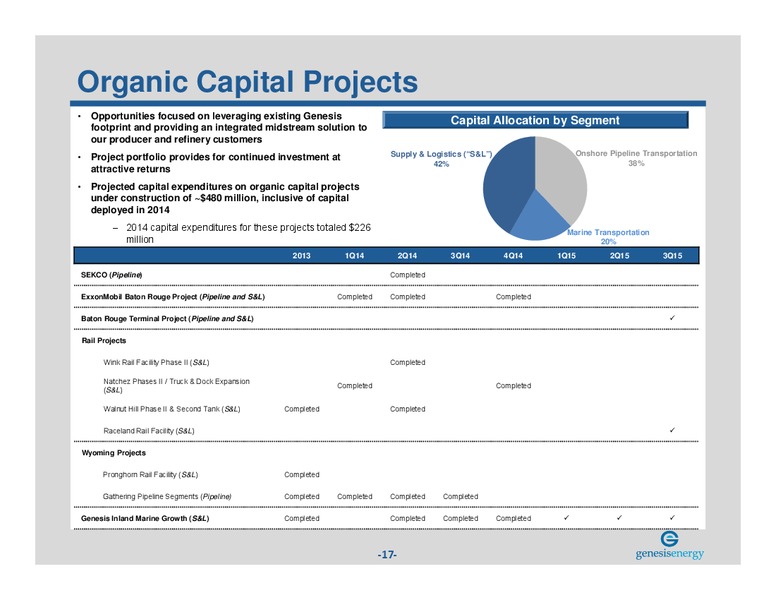Click the Natchez Phases II row label
The height and width of the screenshot is (600, 776).
(176, 386)
